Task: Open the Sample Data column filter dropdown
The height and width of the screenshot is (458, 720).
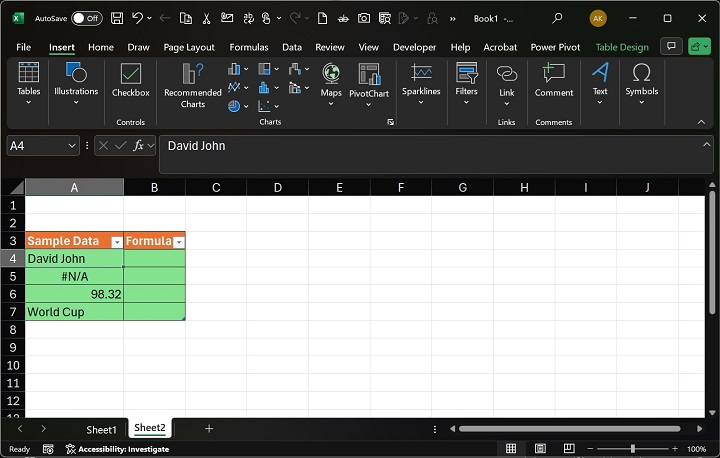Action: (x=117, y=242)
